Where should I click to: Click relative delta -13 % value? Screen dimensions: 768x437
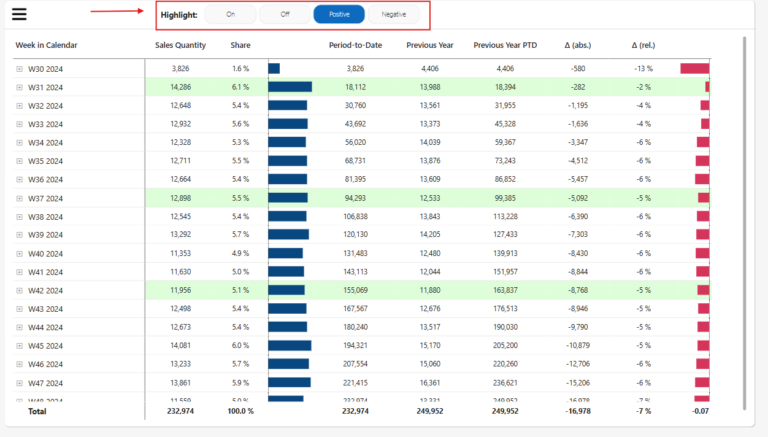(643, 69)
